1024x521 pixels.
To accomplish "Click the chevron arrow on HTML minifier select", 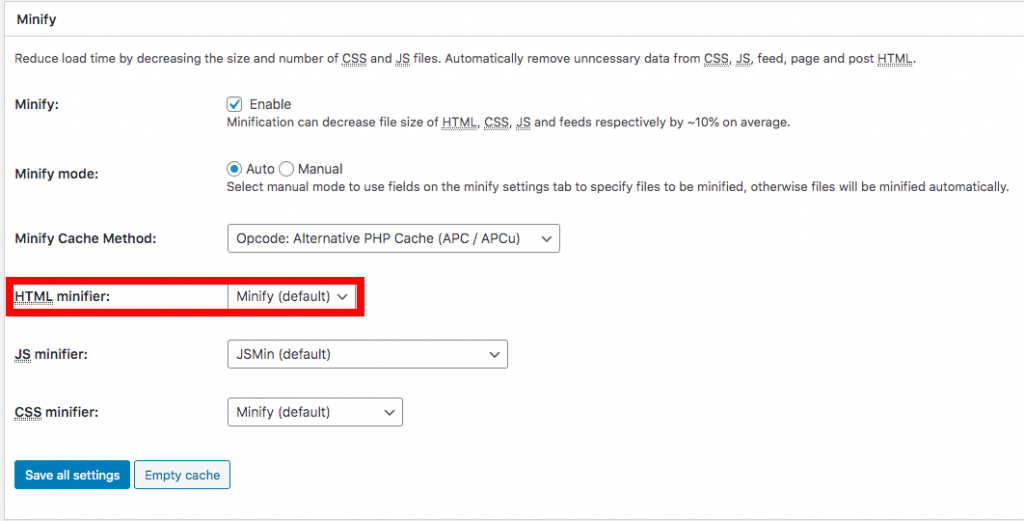I will (342, 296).
